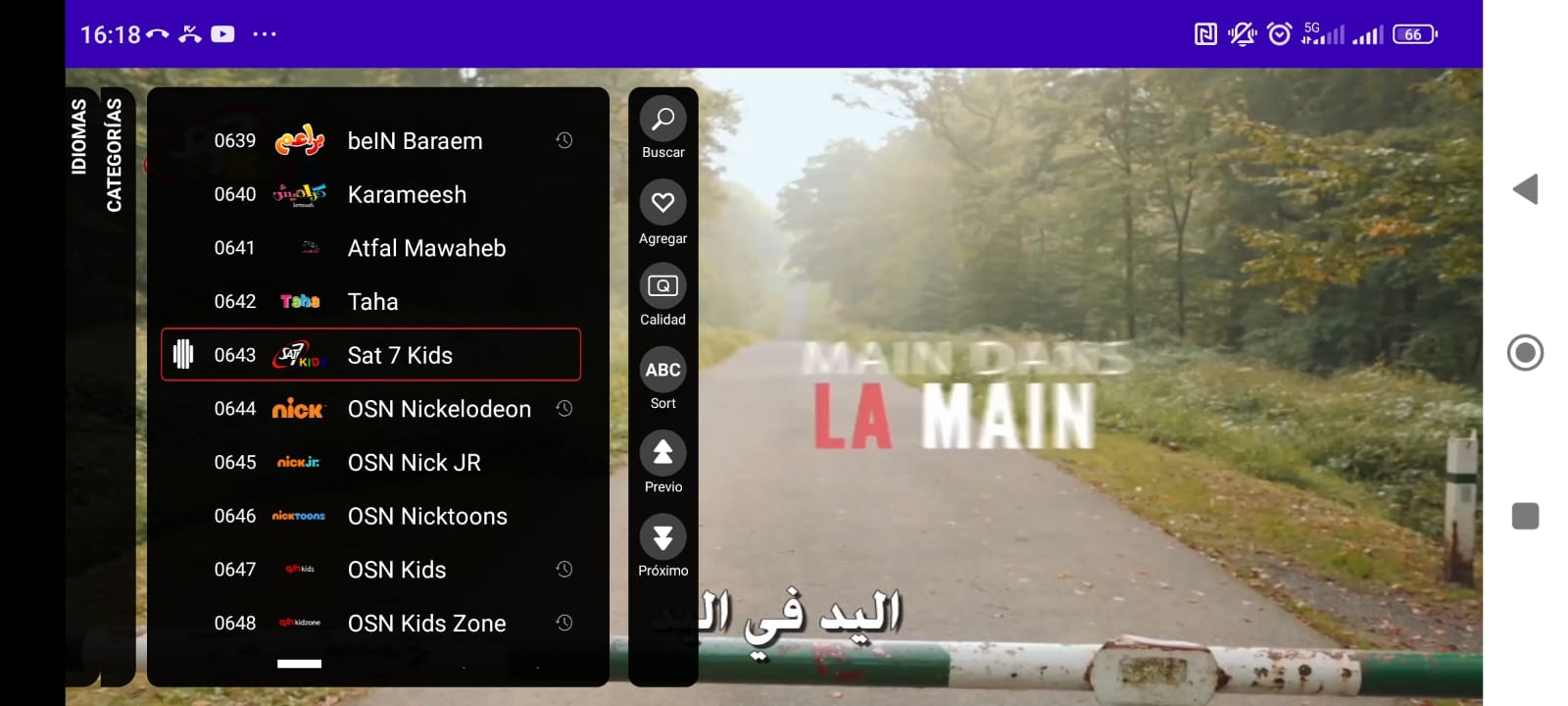Tap the Agregar heart favorite icon
This screenshot has height=706, width=1568.
[662, 203]
